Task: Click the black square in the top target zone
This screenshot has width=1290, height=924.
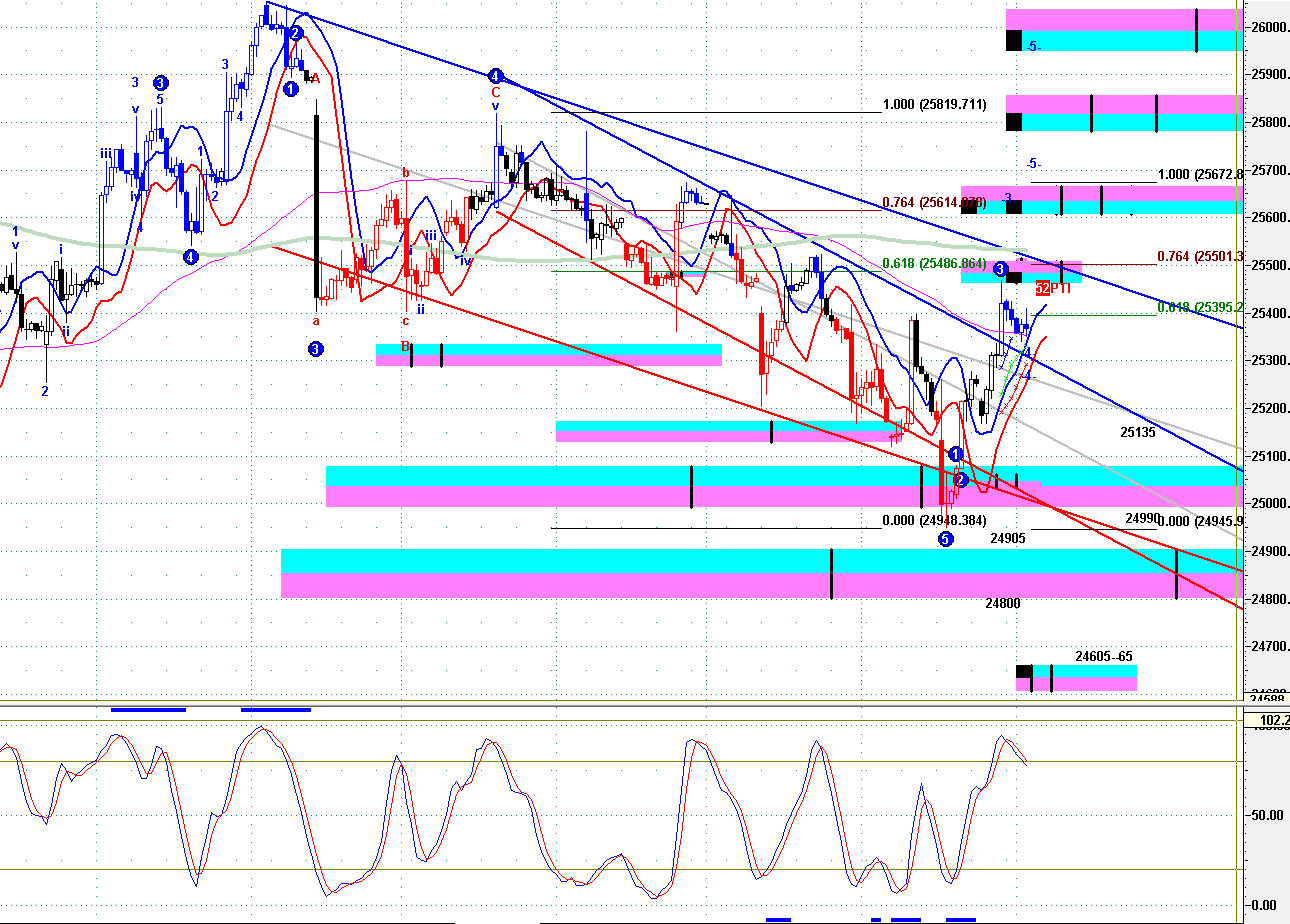Action: coord(1014,41)
